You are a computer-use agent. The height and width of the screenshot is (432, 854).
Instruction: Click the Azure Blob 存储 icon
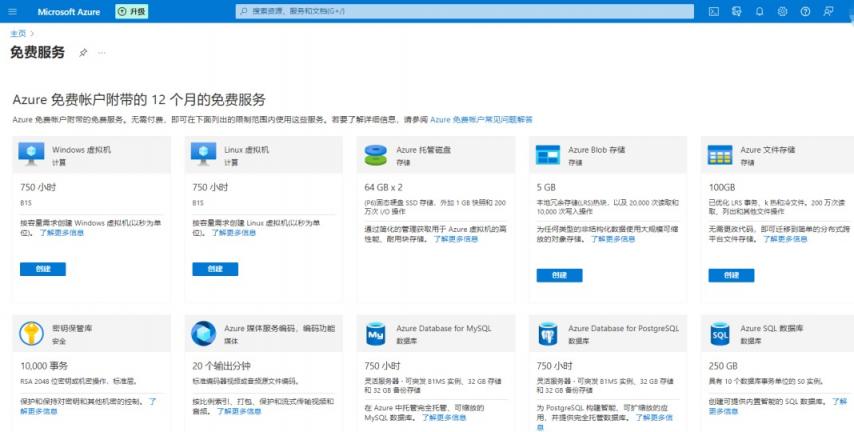pos(547,155)
